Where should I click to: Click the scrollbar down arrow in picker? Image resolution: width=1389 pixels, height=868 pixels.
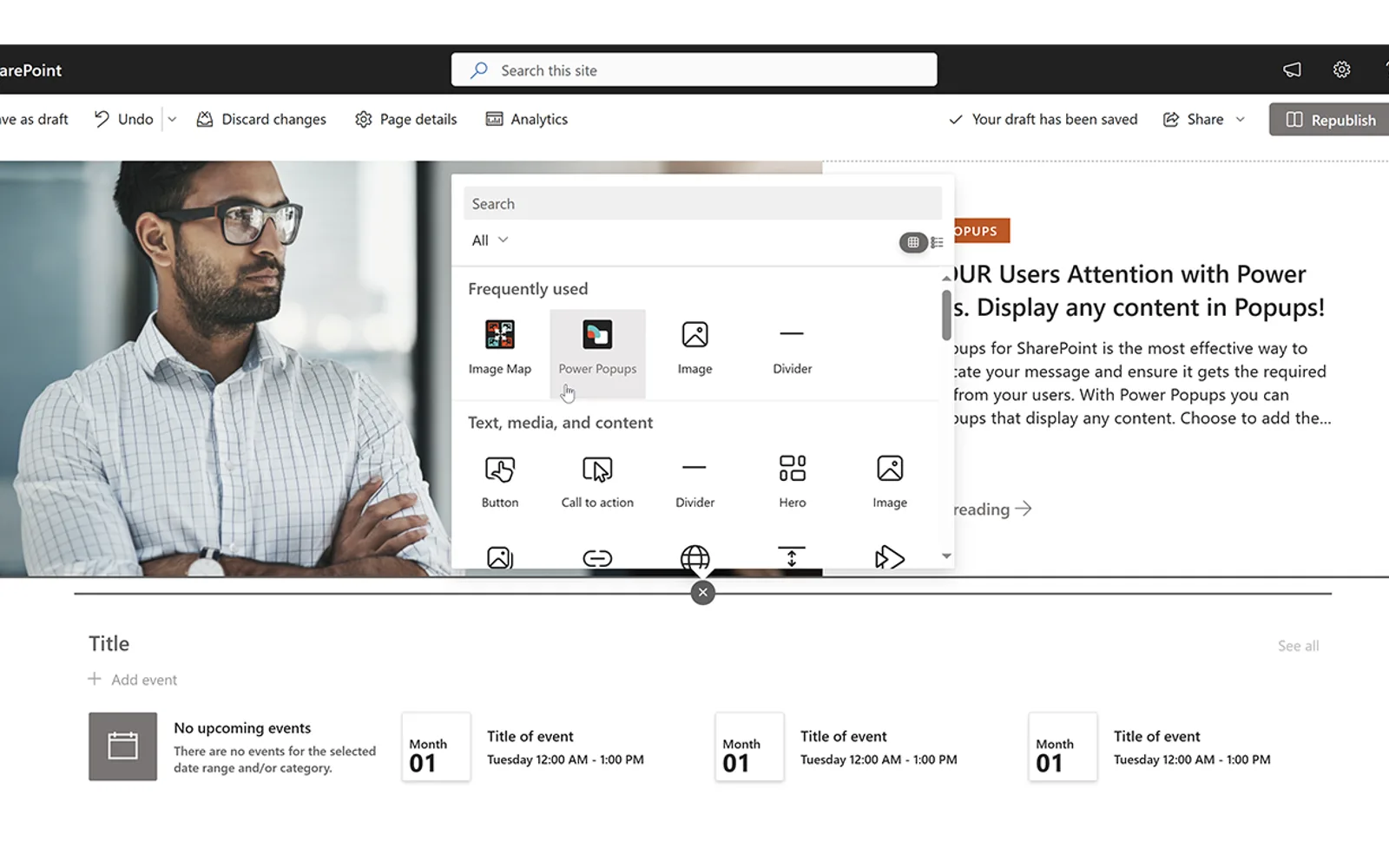pyautogui.click(x=946, y=556)
